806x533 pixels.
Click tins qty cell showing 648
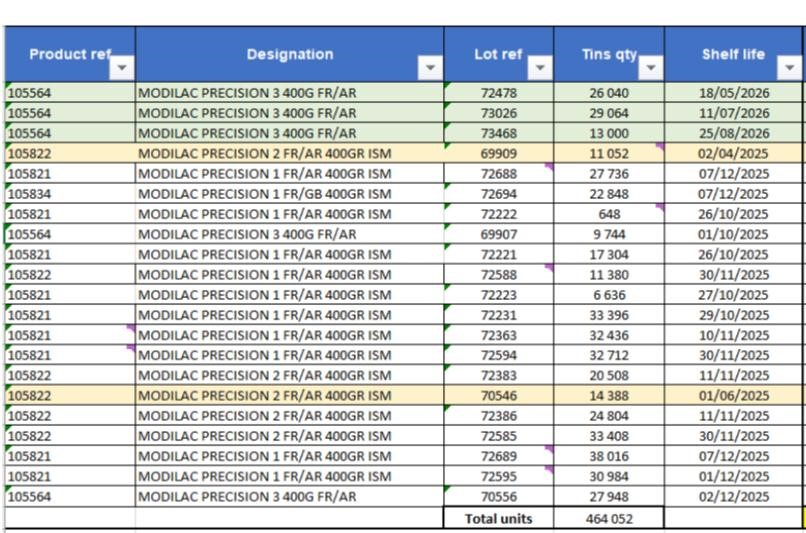point(608,214)
